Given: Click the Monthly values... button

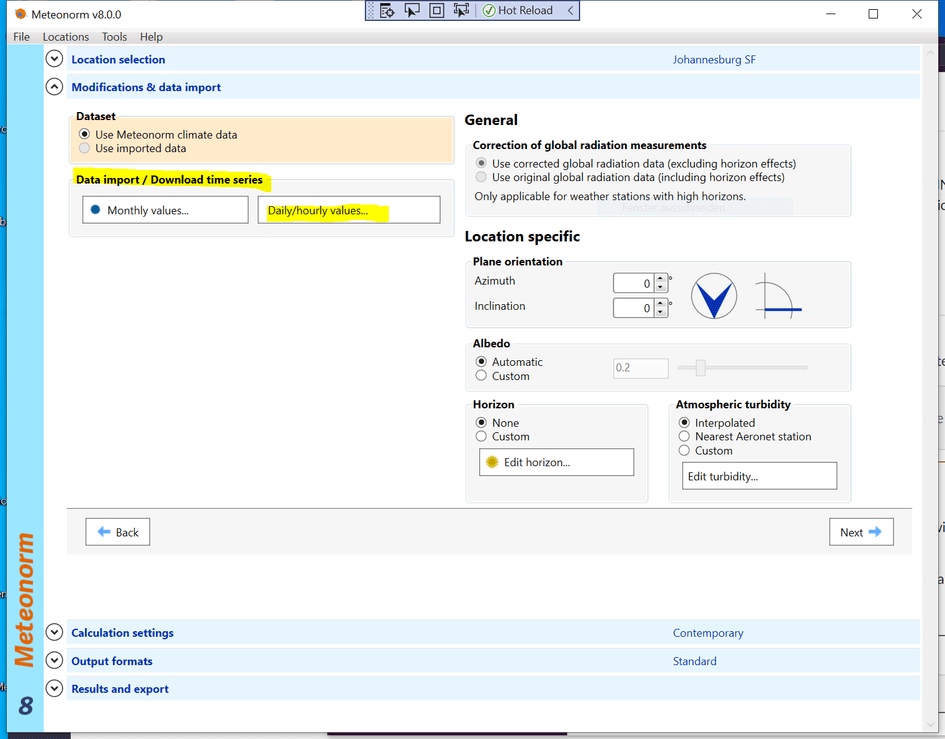Looking at the screenshot, I should click(x=165, y=210).
